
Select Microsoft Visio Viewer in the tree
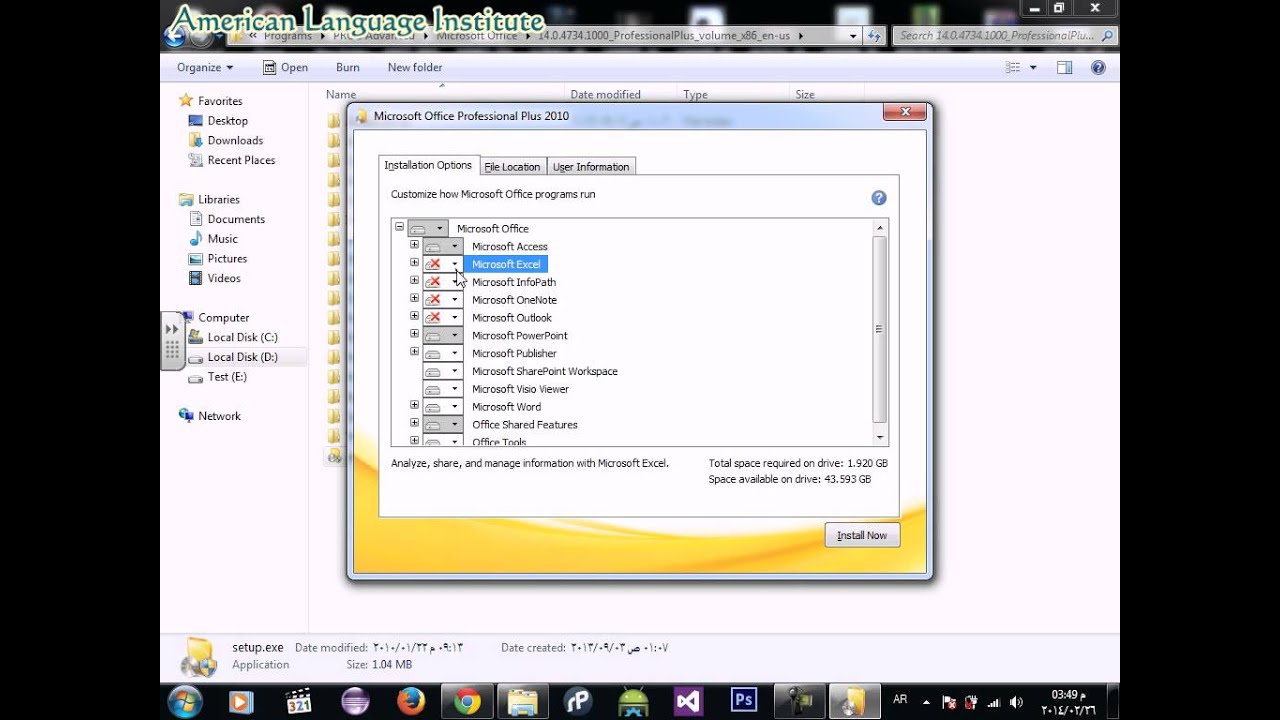click(x=520, y=389)
